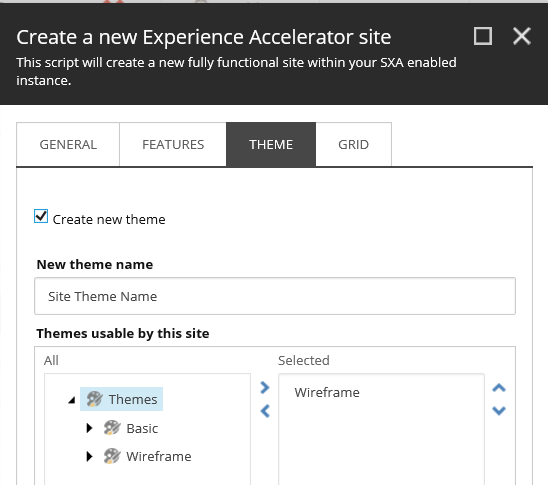The width and height of the screenshot is (548, 485).
Task: Open the Features tab
Action: pos(173,144)
